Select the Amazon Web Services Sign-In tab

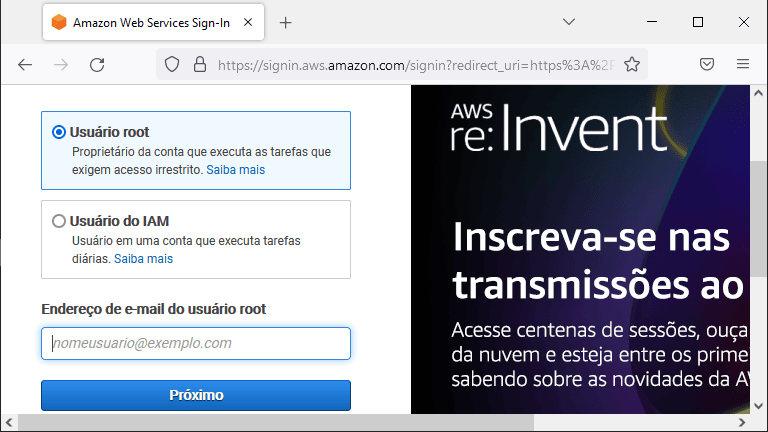153,22
